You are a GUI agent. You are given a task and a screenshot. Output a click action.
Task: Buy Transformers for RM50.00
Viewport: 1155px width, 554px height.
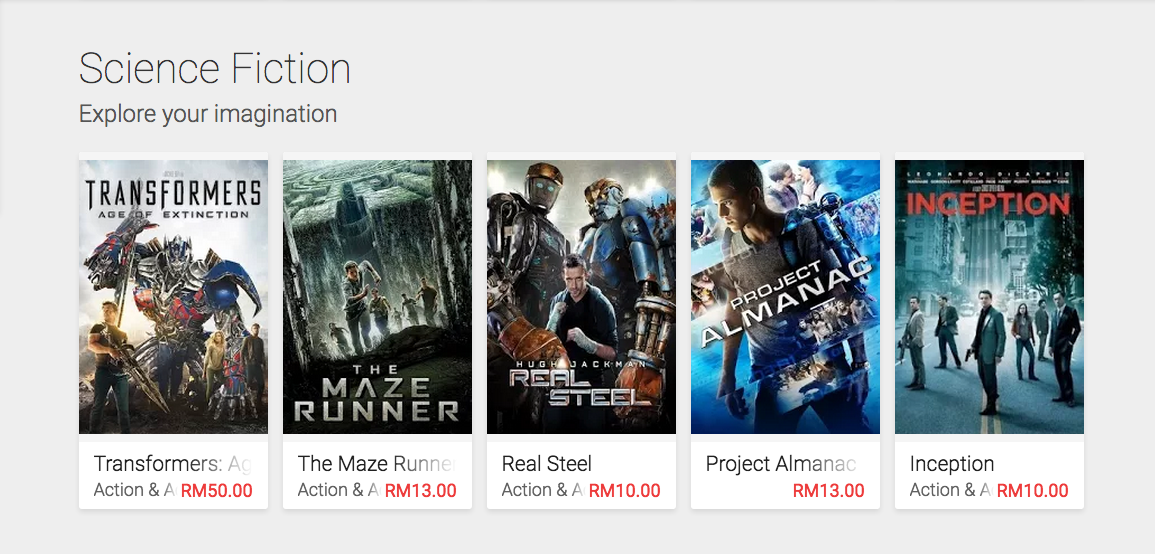217,491
